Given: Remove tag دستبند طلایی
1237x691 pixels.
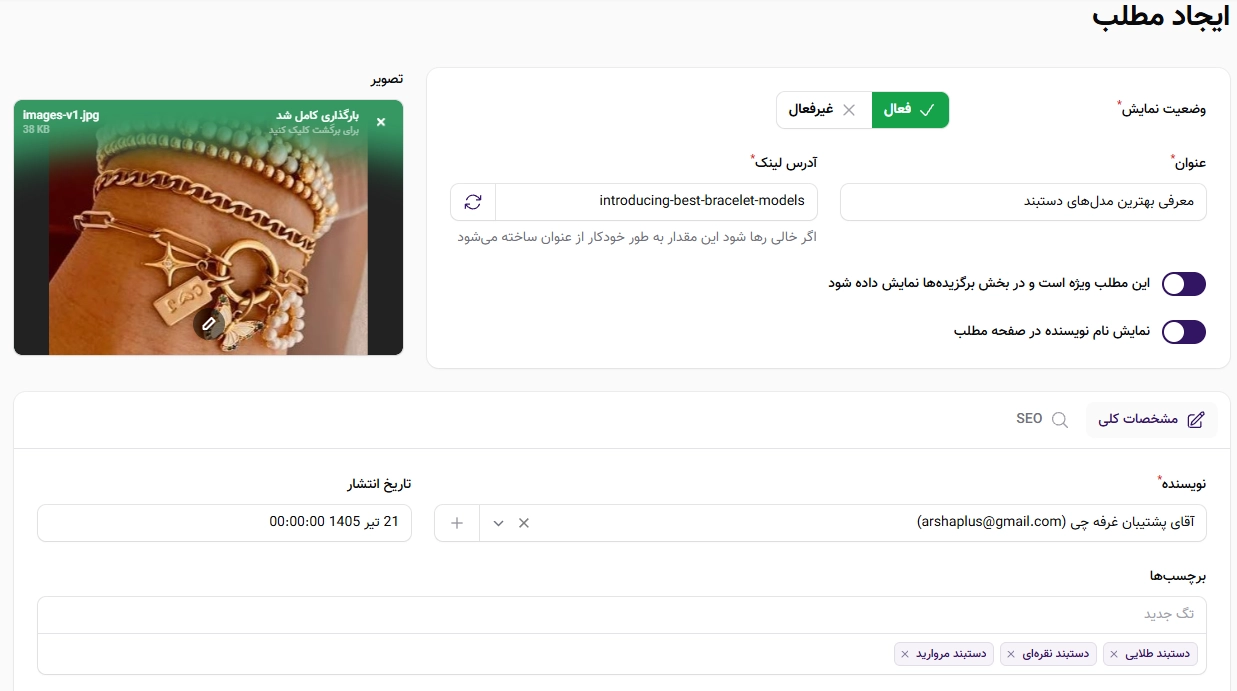Looking at the screenshot, I should pyautogui.click(x=1115, y=654).
